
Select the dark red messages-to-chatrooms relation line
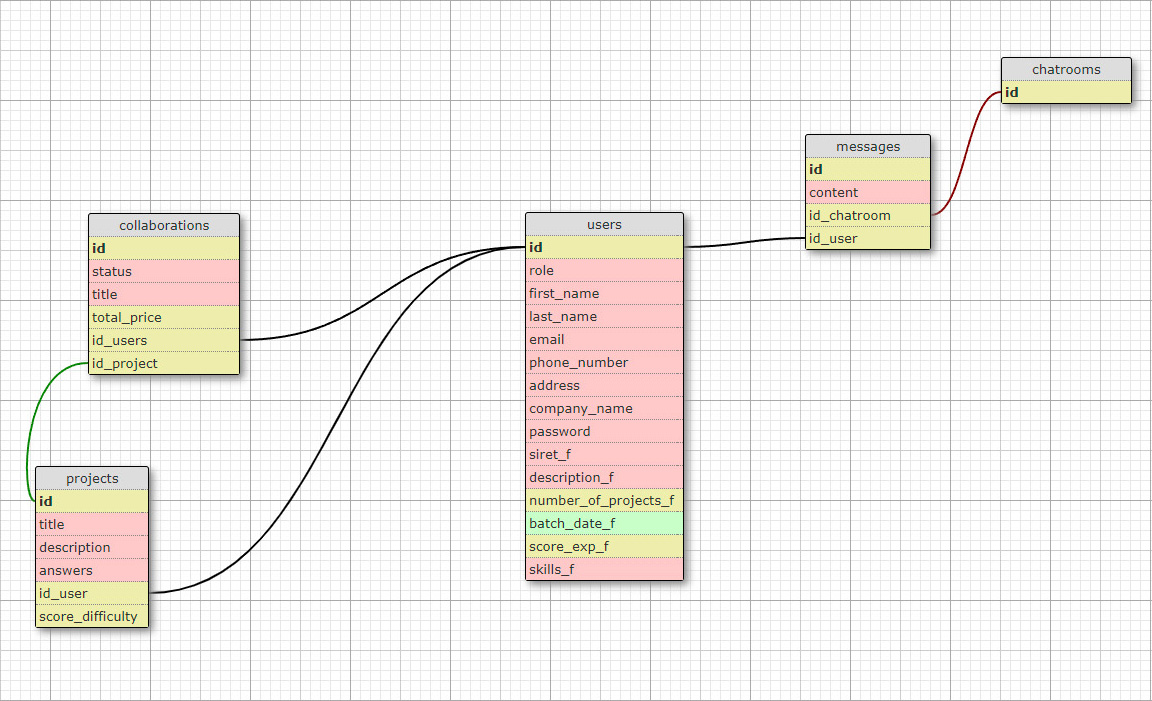pos(967,153)
